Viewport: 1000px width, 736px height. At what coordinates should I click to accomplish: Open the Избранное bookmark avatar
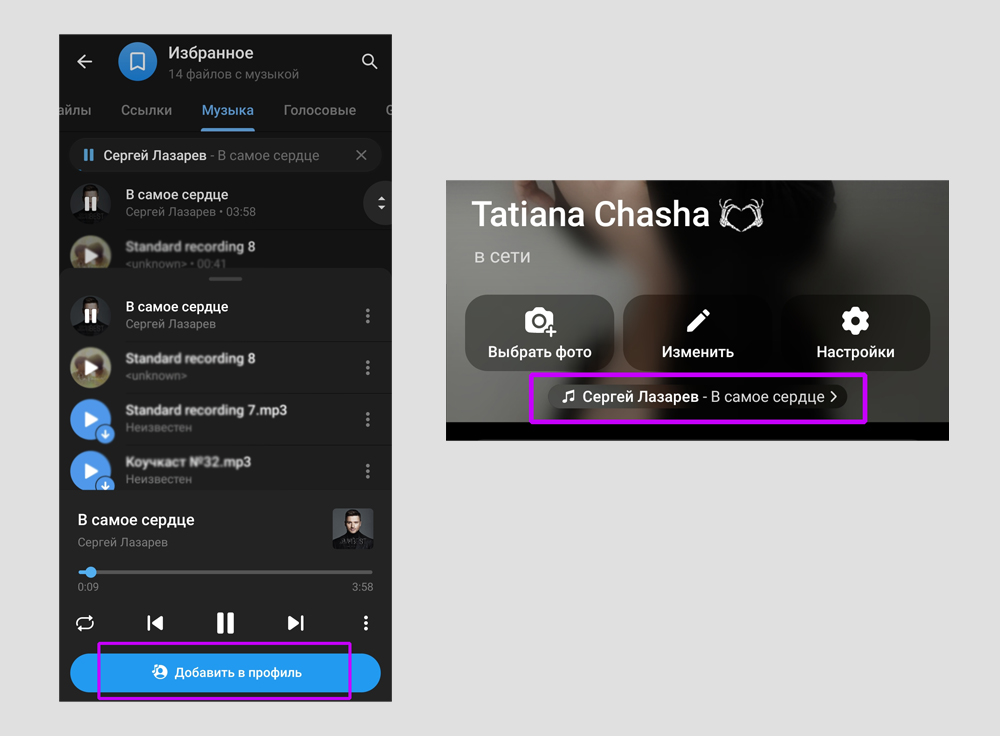[137, 61]
